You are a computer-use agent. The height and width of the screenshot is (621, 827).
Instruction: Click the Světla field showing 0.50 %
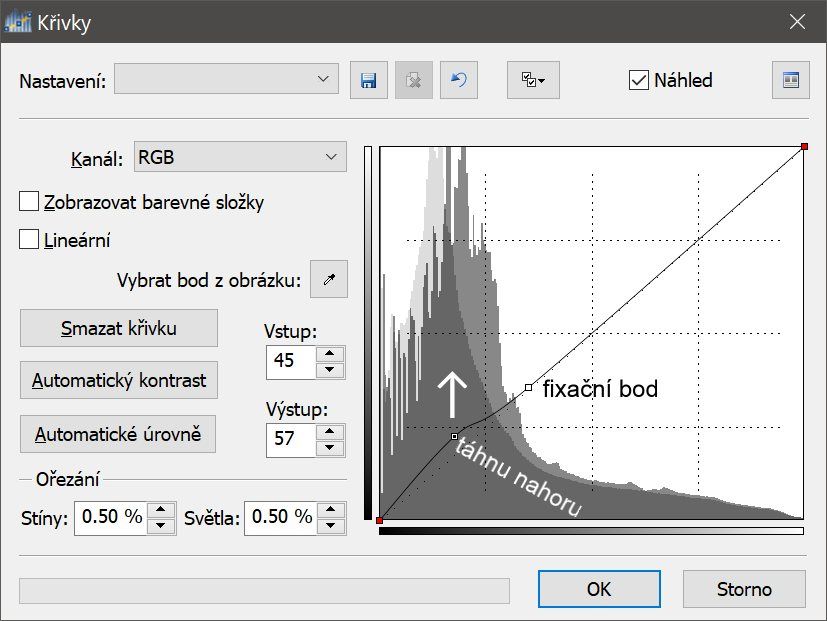[281, 518]
